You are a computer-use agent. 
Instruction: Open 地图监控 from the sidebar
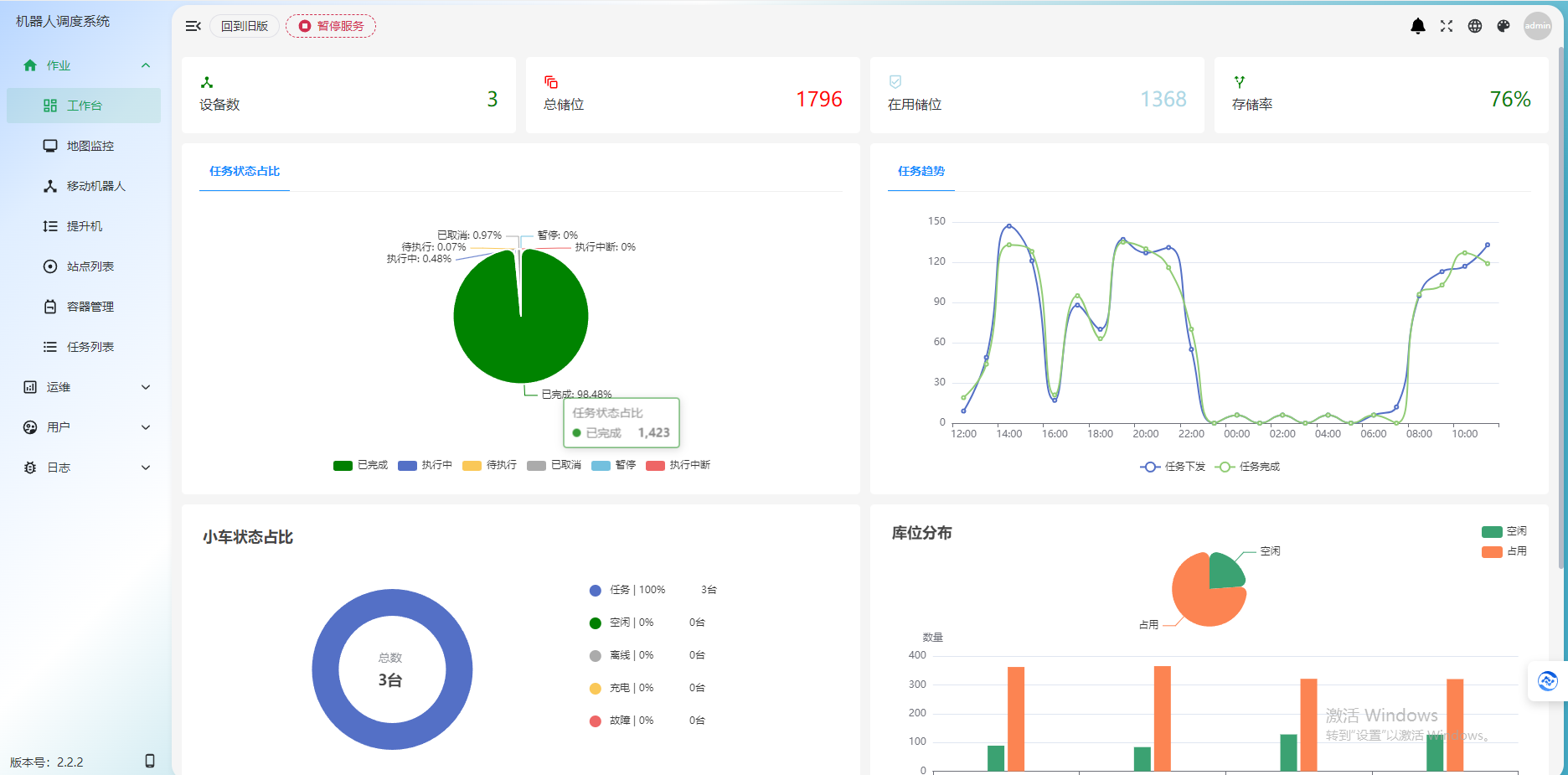[x=90, y=146]
